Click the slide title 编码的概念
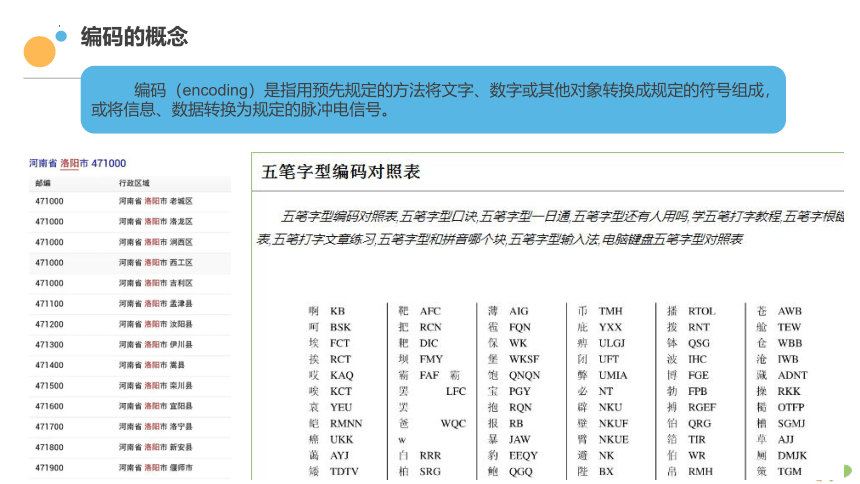This screenshot has width=860, height=484. [134, 37]
